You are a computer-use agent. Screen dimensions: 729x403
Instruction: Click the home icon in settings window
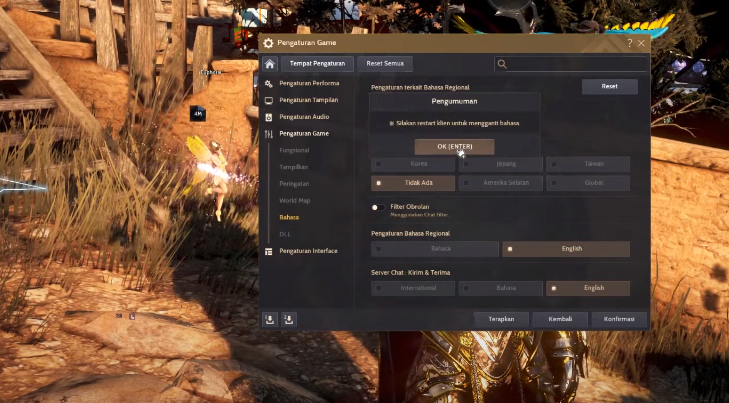(x=270, y=64)
